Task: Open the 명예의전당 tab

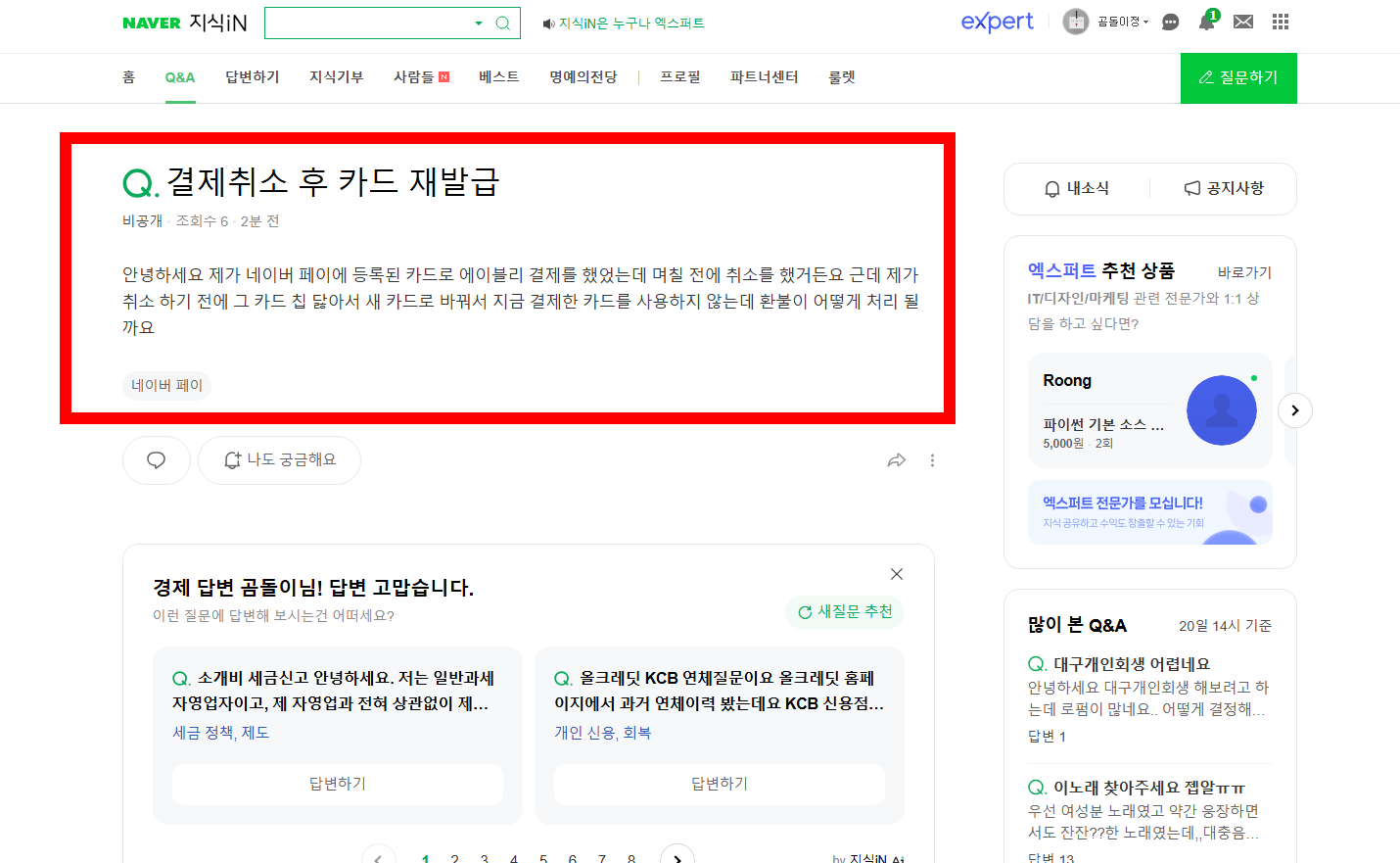Action: tap(583, 77)
